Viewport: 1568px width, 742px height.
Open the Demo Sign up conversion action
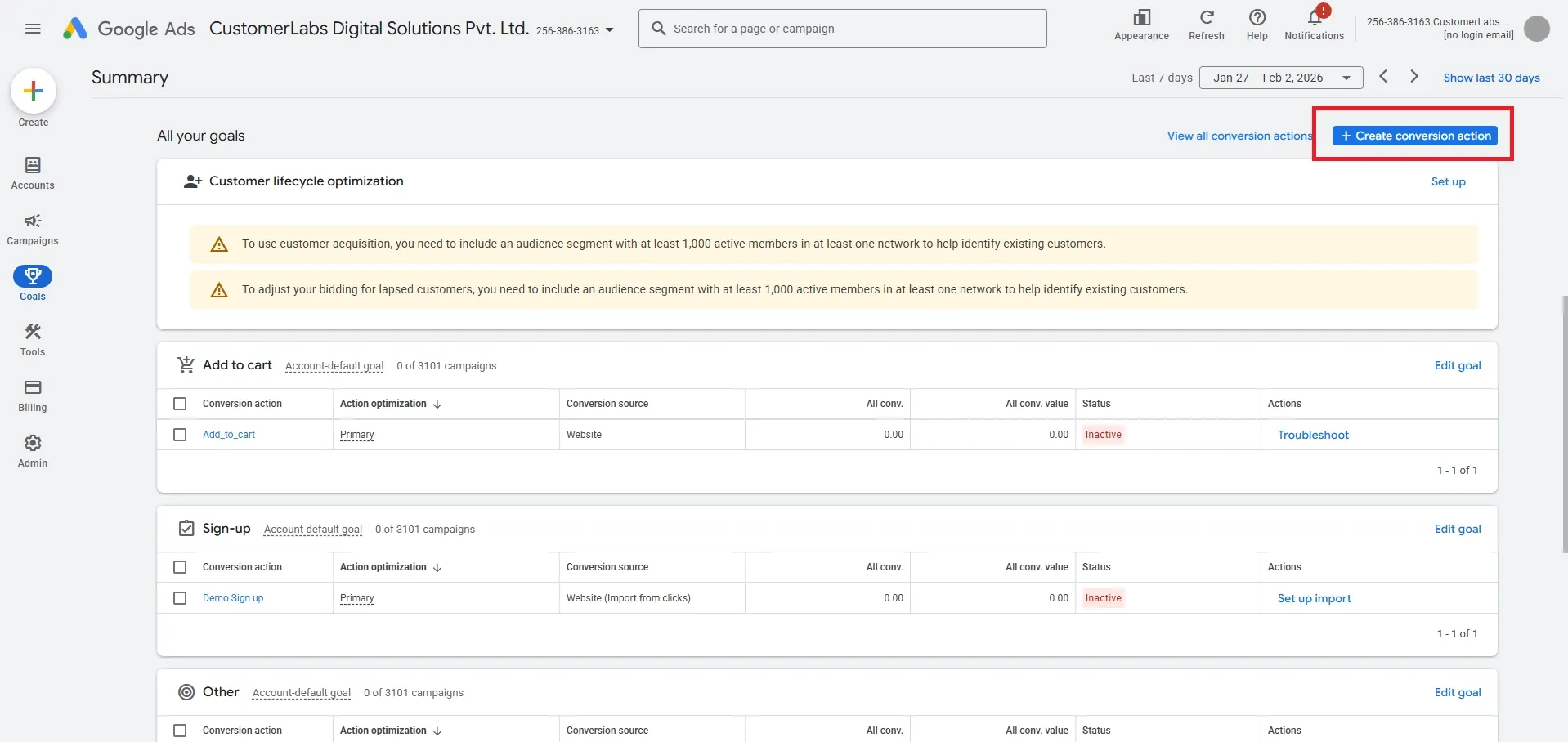(x=233, y=598)
